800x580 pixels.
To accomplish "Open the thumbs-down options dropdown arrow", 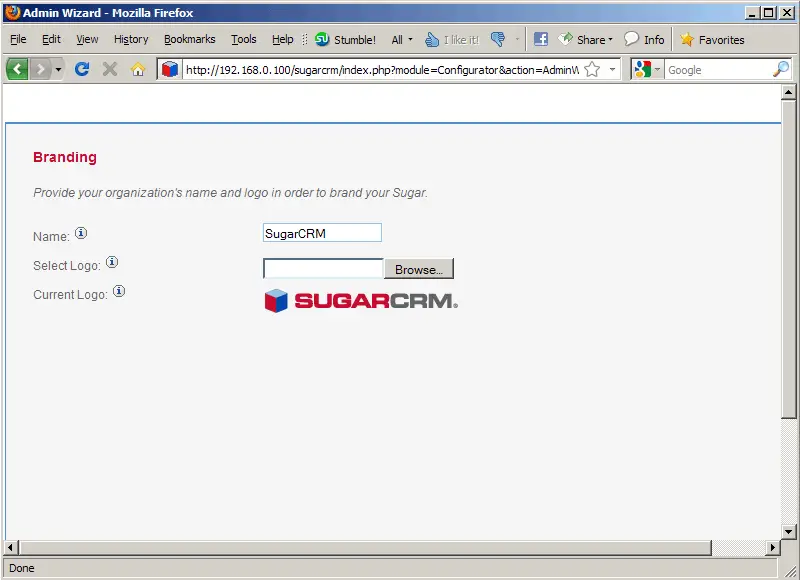I will click(x=517, y=39).
